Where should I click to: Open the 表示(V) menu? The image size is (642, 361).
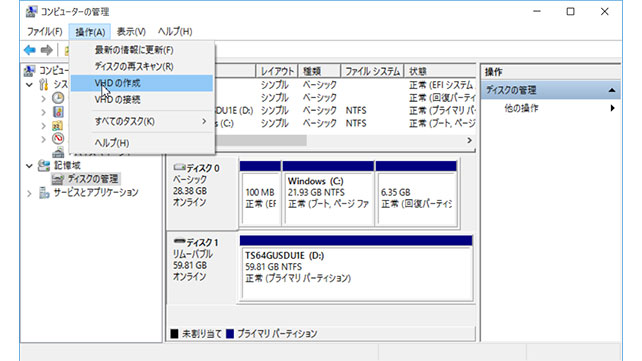pos(131,32)
